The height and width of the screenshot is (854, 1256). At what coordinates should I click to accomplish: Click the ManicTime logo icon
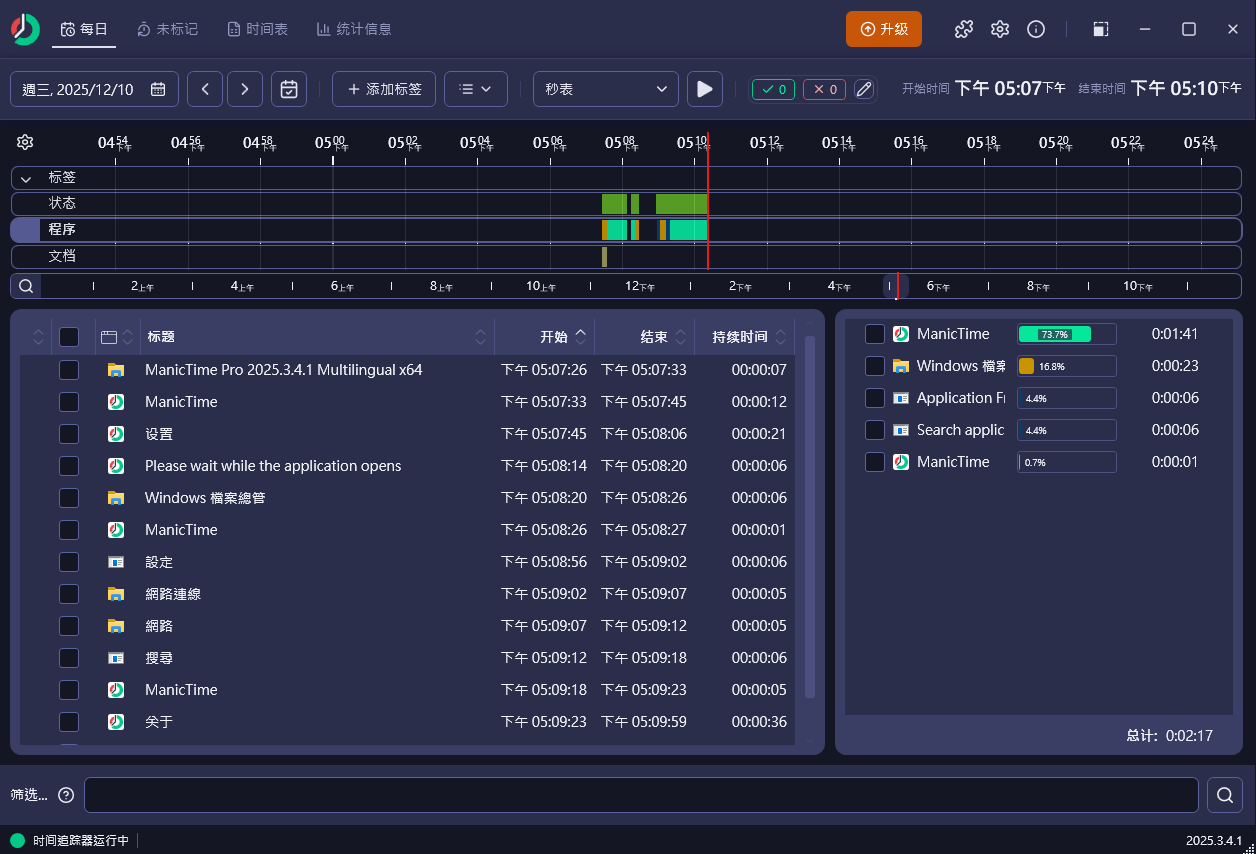(x=25, y=29)
